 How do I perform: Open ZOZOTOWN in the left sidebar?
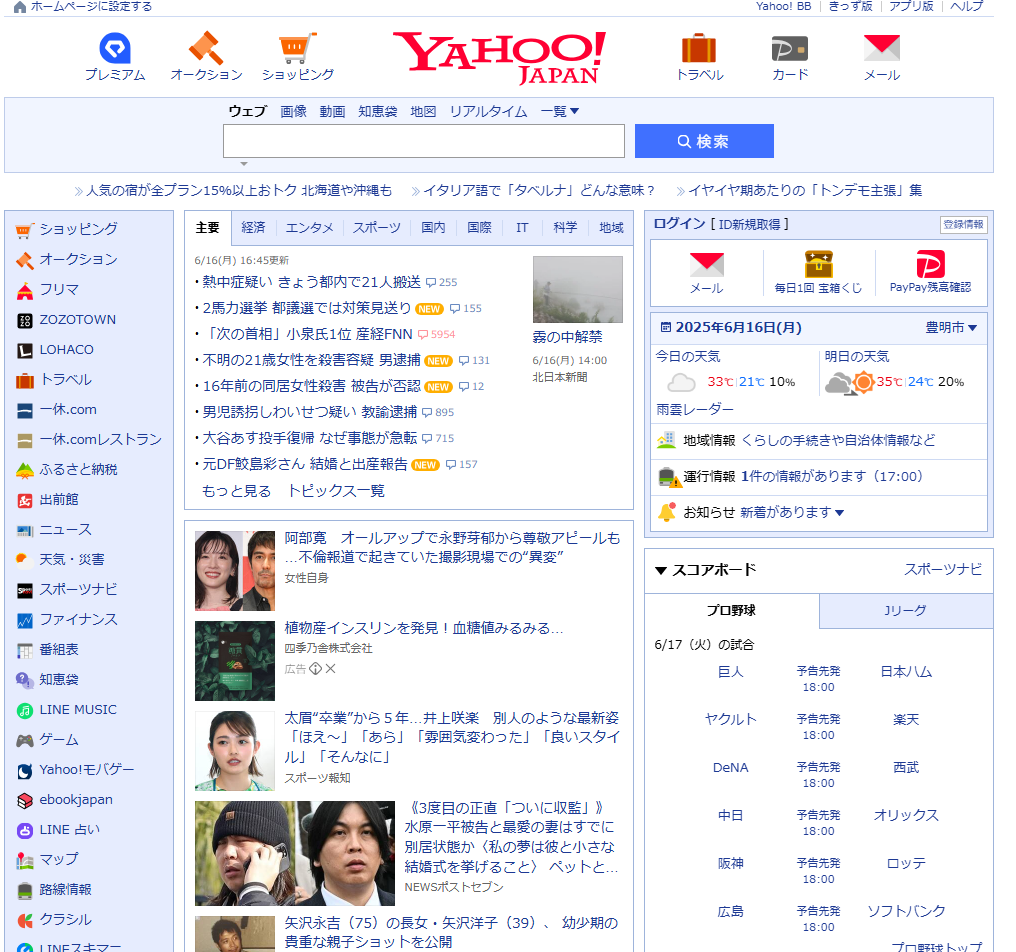[77, 319]
